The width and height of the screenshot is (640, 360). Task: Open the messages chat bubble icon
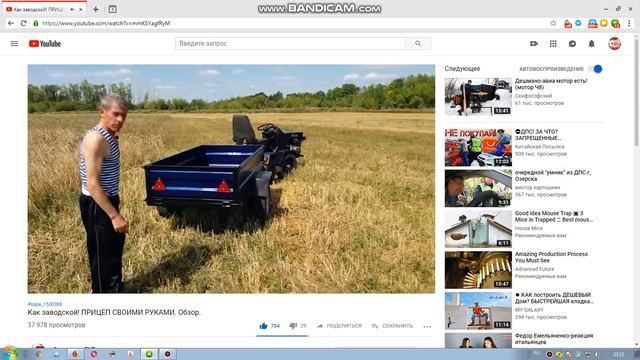(572, 44)
